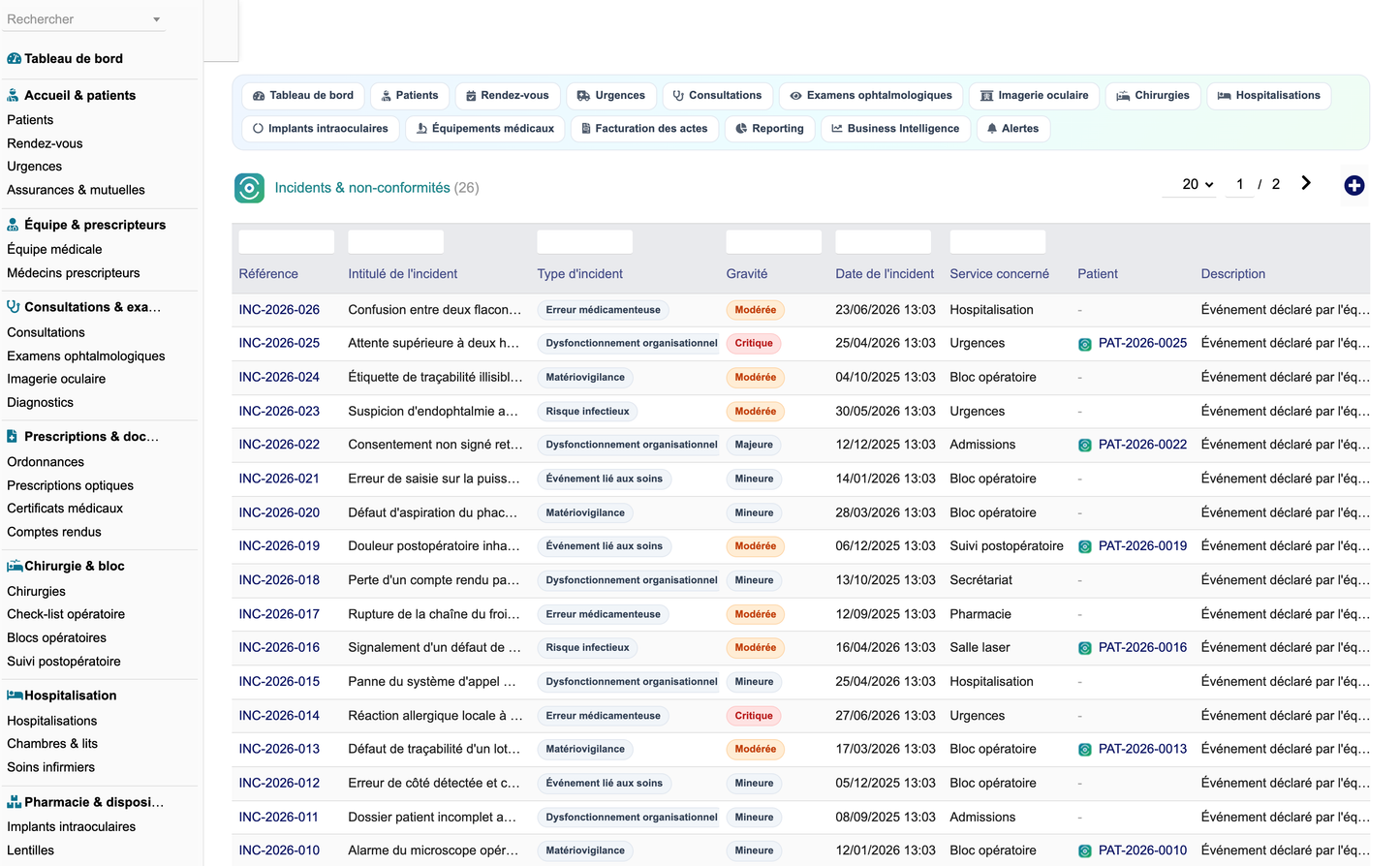The image size is (1400, 866).
Task: Click the current page number field
Action: pos(1240,184)
